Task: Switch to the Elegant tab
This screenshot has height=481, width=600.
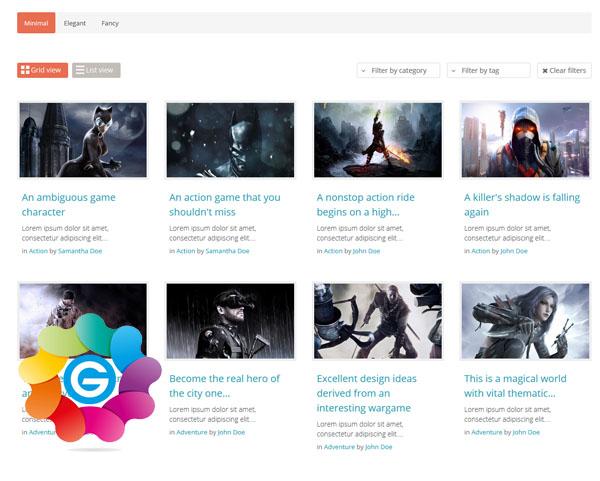Action: point(75,23)
